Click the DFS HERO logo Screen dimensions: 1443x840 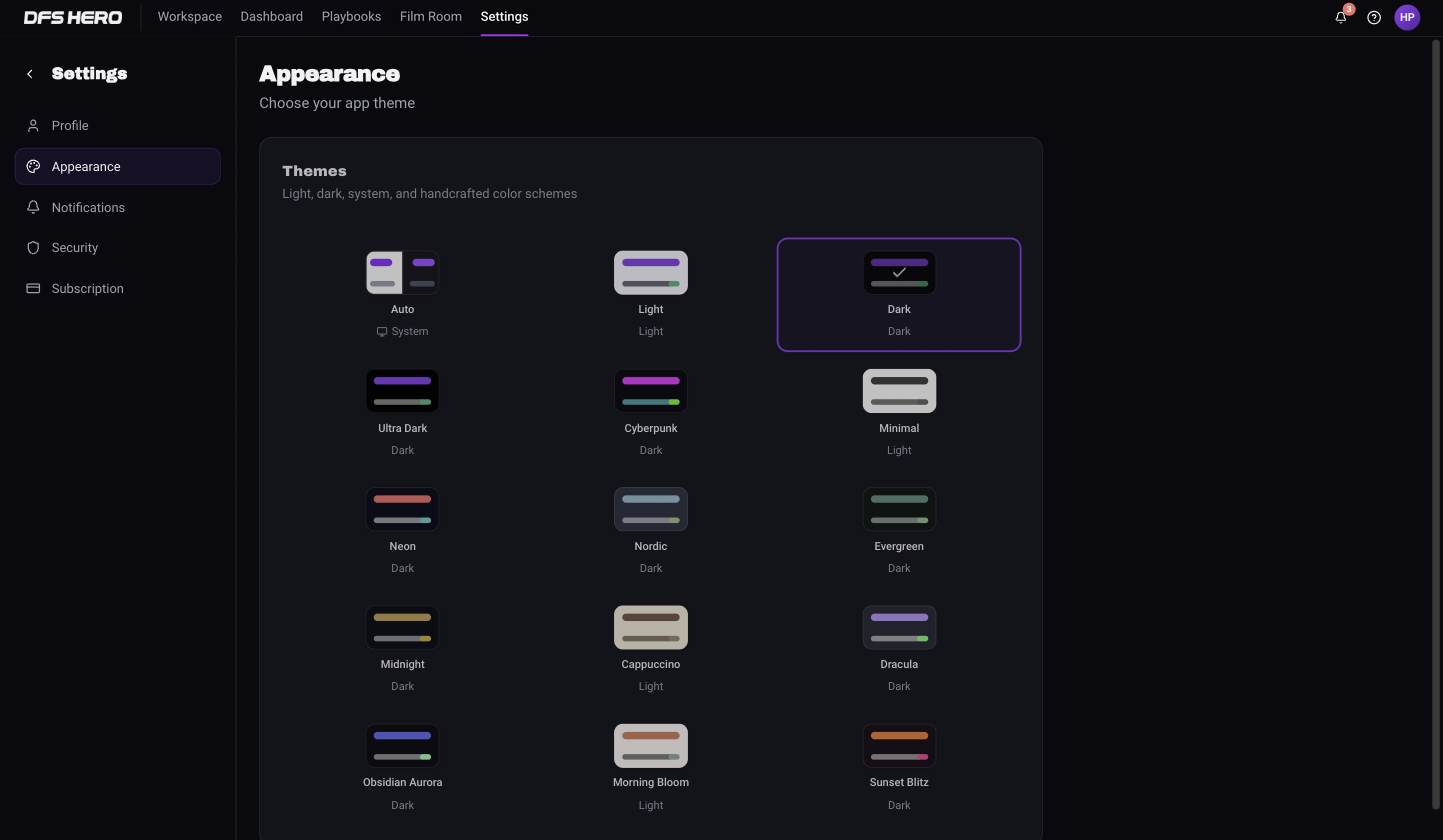(73, 17)
